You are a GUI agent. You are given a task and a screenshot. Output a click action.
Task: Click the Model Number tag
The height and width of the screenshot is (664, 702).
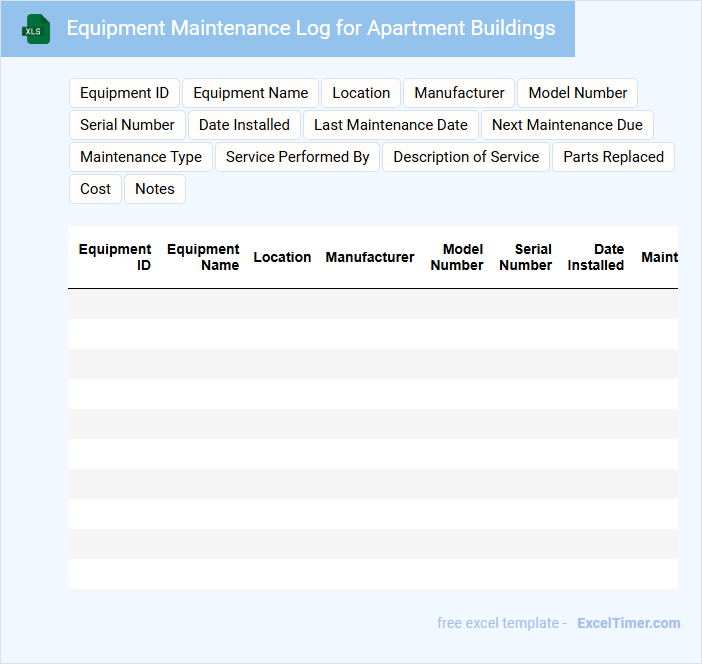(577, 93)
